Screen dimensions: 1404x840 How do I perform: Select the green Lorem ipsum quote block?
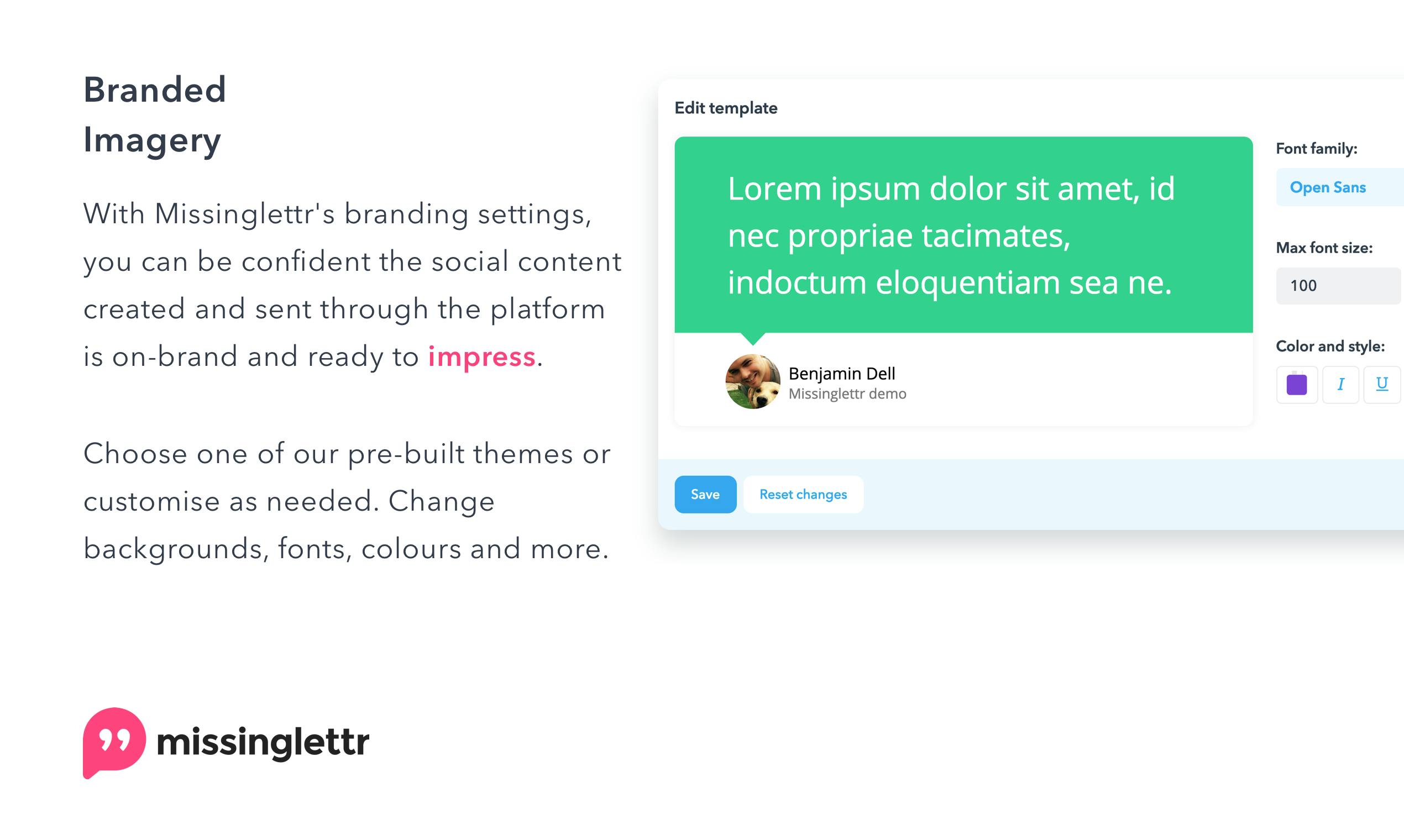[963, 234]
